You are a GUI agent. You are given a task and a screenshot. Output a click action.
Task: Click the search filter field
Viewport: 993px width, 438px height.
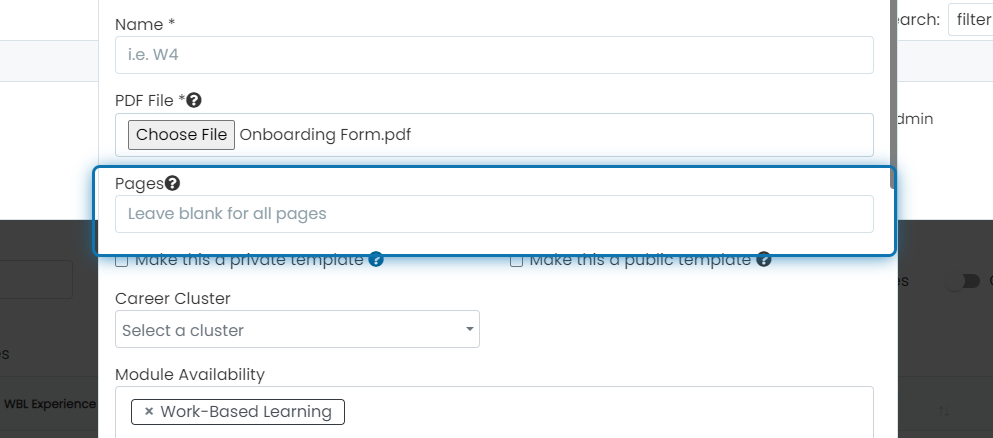(970, 20)
